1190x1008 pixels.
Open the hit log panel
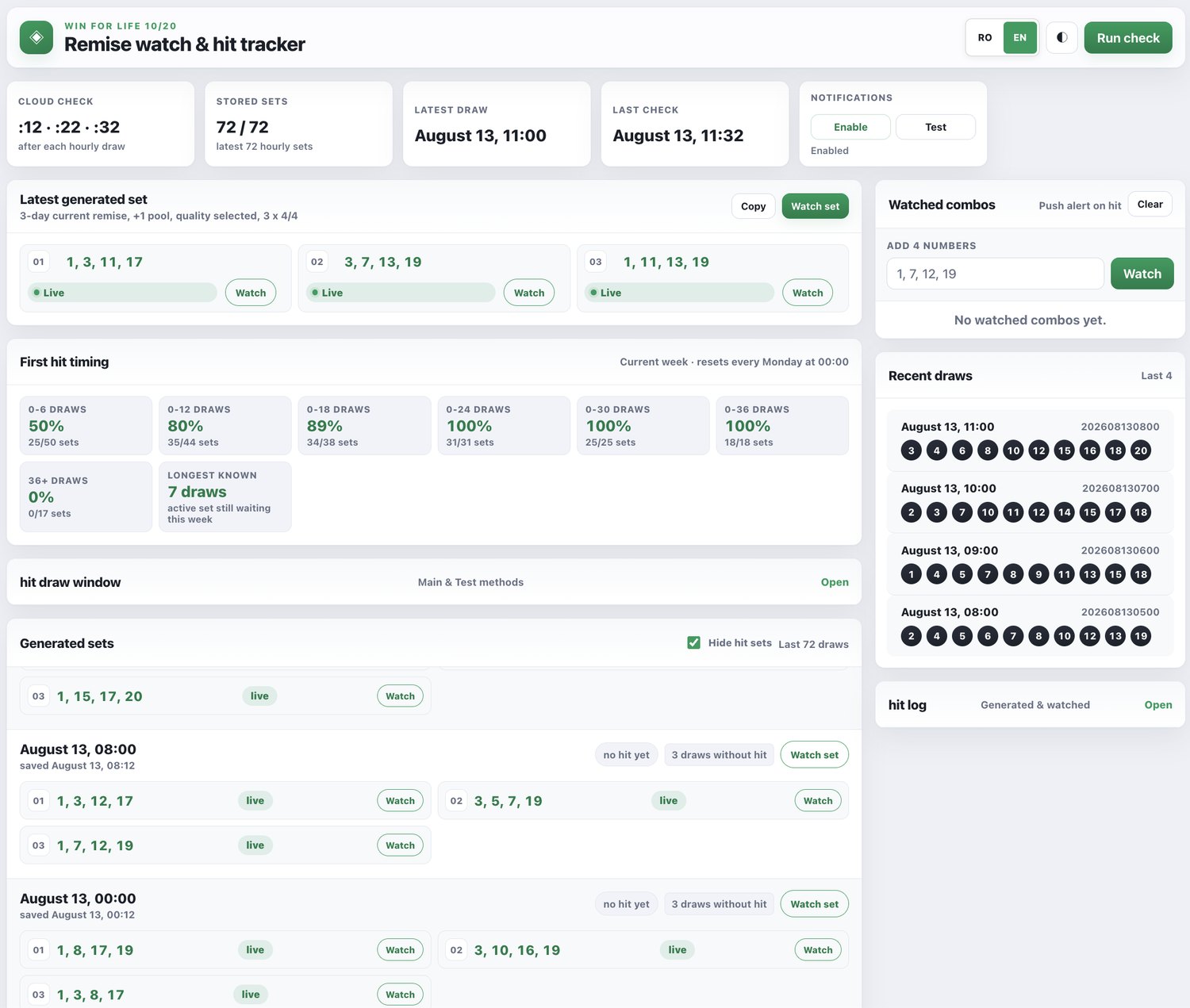point(1158,705)
